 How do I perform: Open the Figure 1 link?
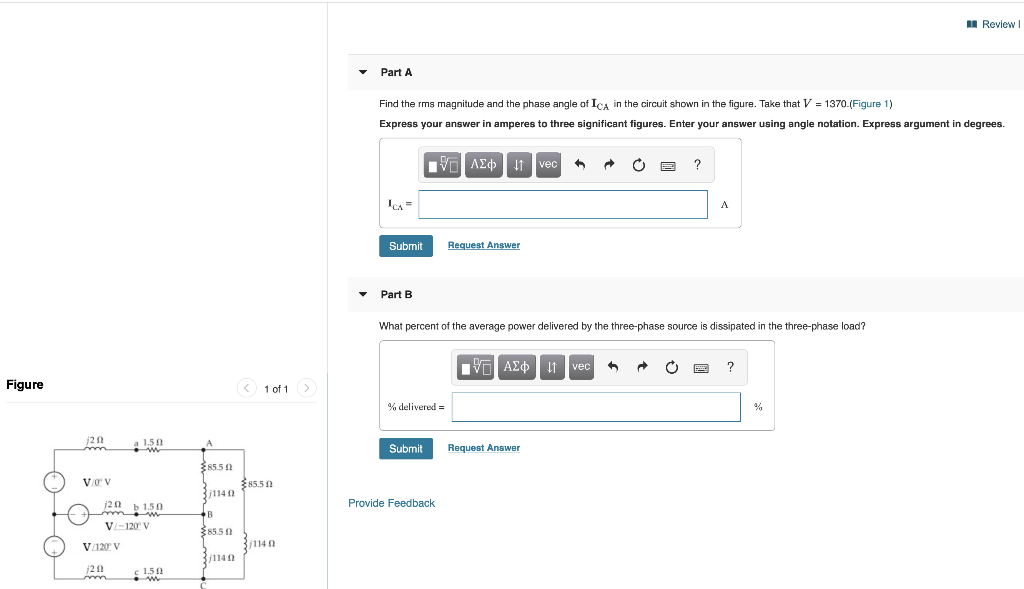871,104
